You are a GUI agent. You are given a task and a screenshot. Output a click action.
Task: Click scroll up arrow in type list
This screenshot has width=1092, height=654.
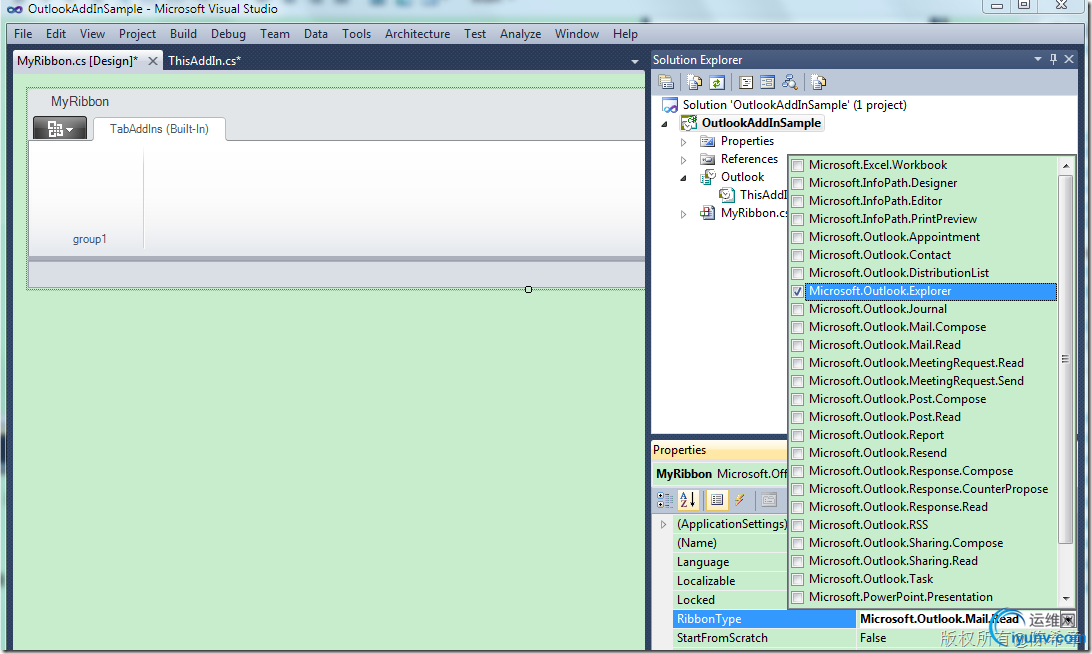[x=1066, y=166]
